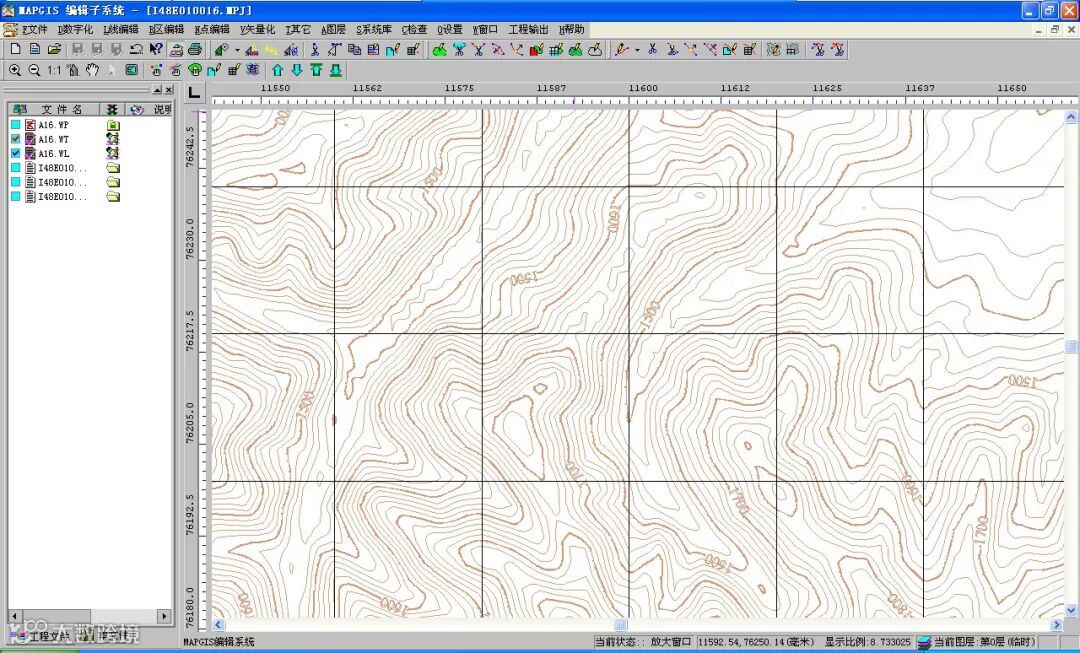Click the file panel collapse arrow button

click(157, 90)
